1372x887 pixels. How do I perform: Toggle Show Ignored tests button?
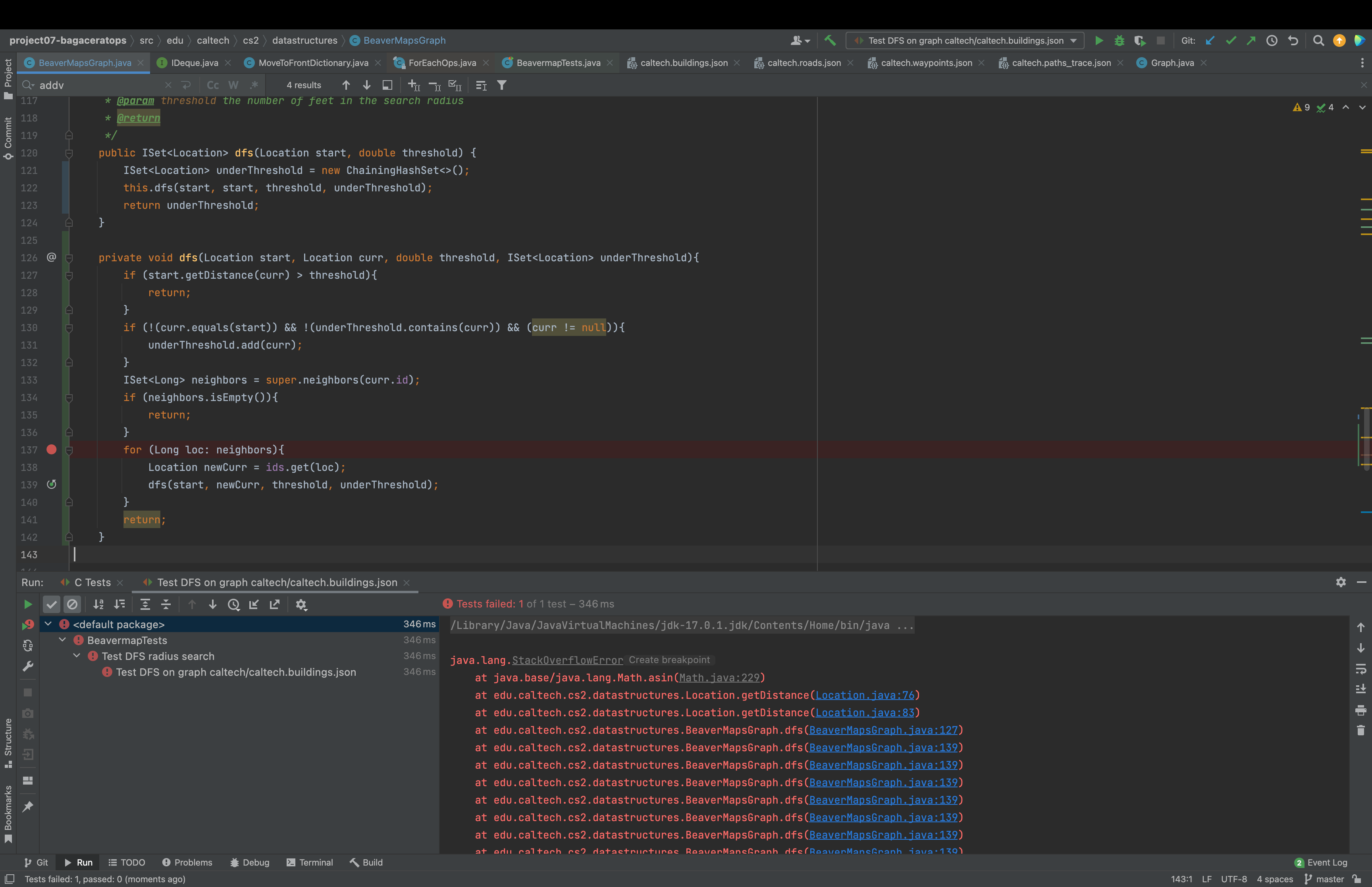[x=72, y=604]
